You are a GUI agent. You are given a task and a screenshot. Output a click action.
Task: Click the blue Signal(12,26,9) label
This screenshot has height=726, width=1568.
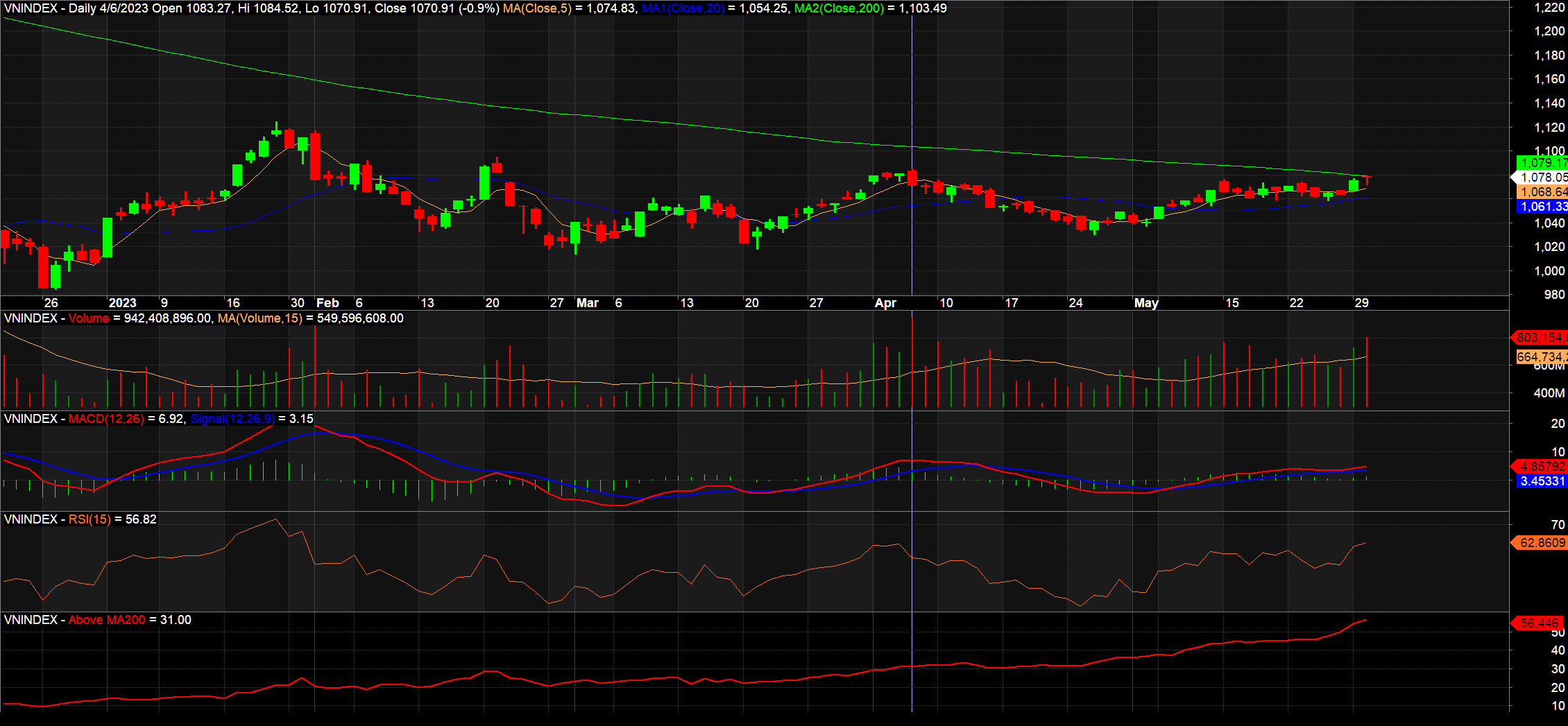pyautogui.click(x=232, y=419)
